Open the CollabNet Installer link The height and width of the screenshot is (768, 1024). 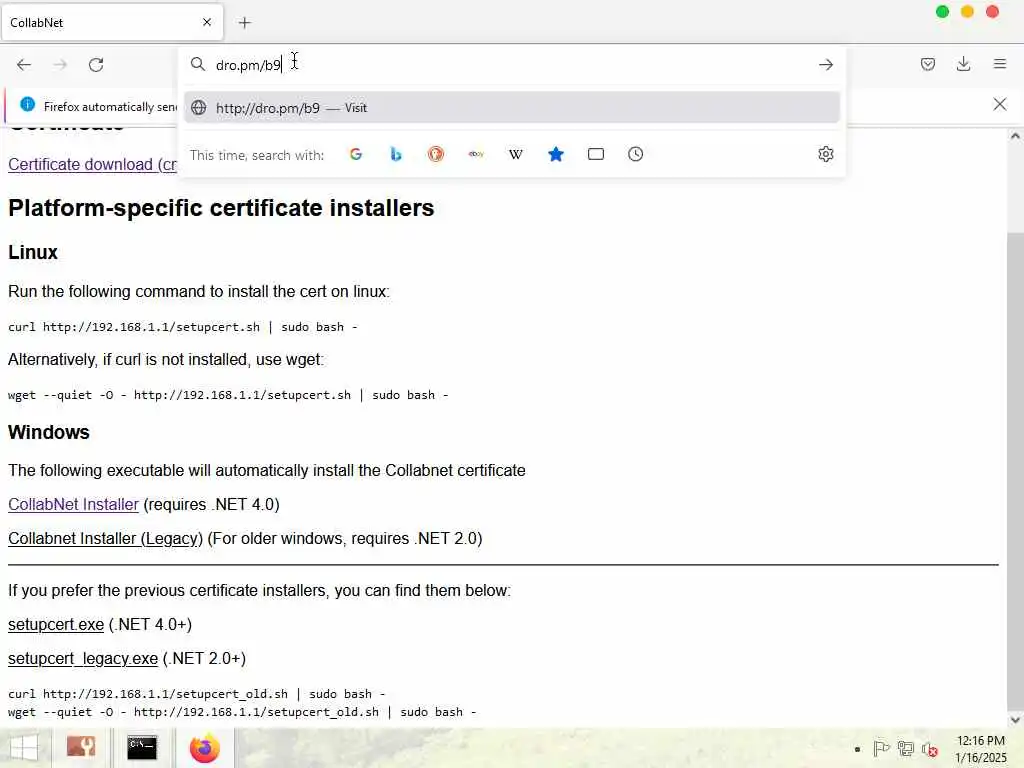point(73,504)
